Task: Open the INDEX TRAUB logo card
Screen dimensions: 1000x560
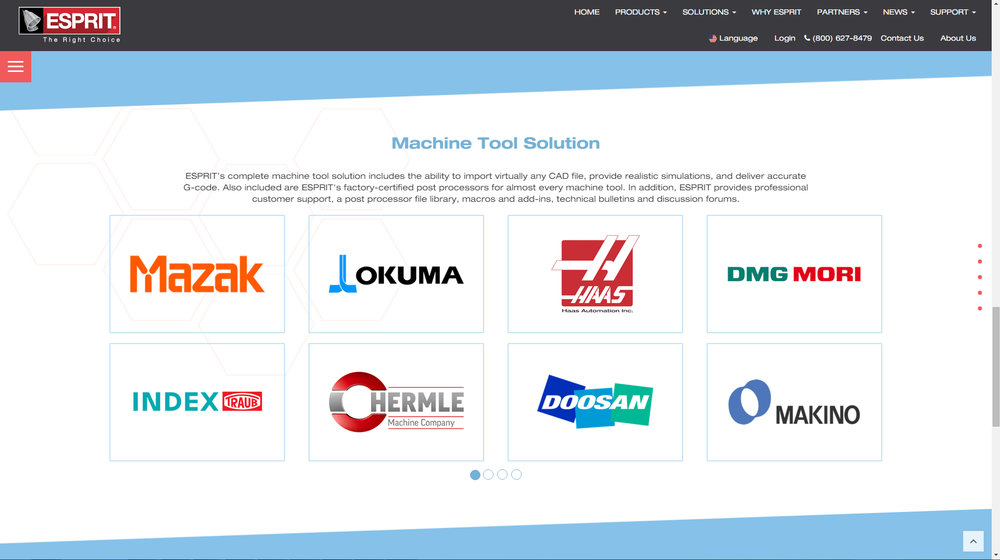Action: (x=197, y=402)
